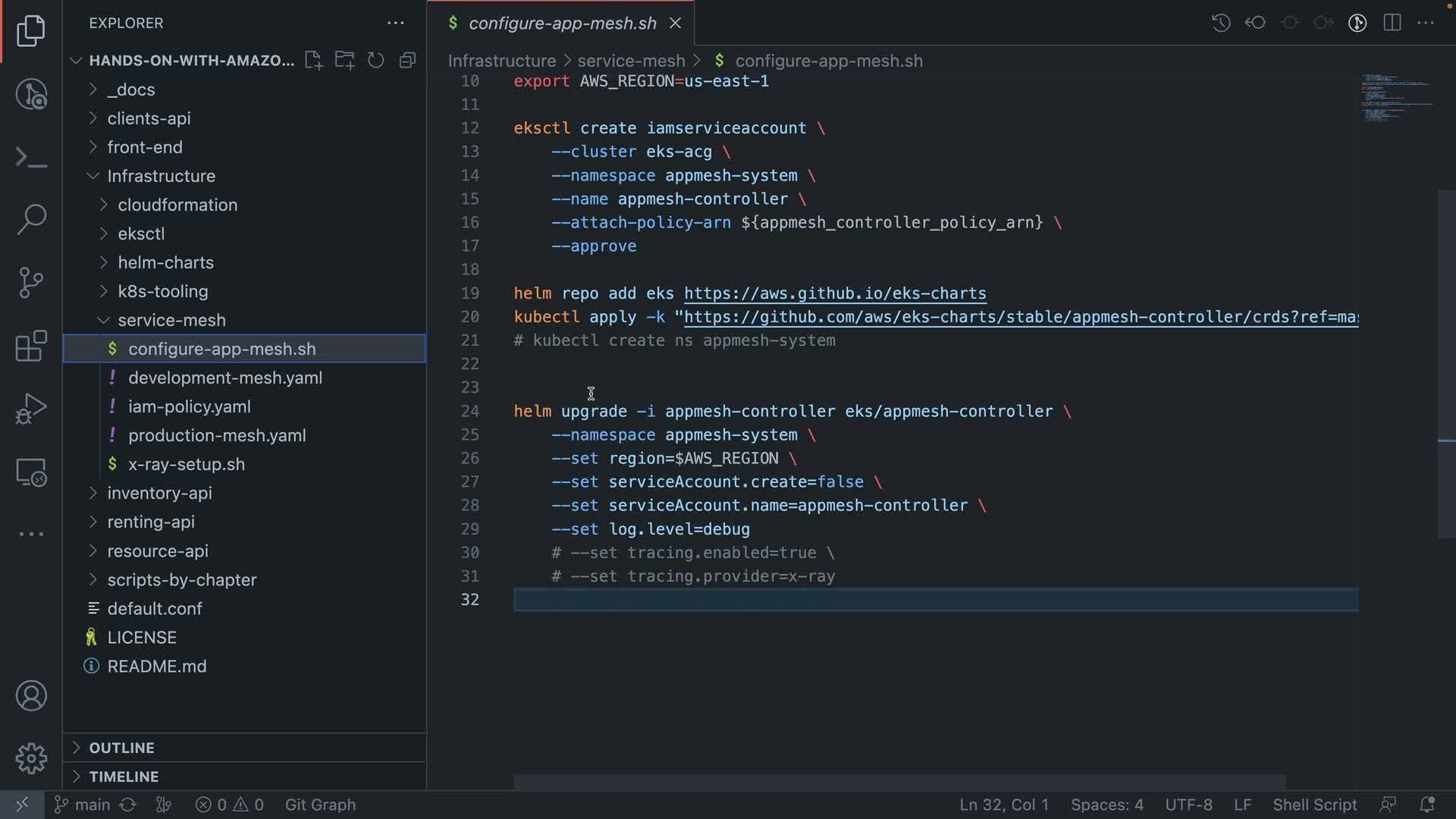The width and height of the screenshot is (1456, 819).
Task: Open the eks-charts GitHub URL link
Action: (x=834, y=293)
